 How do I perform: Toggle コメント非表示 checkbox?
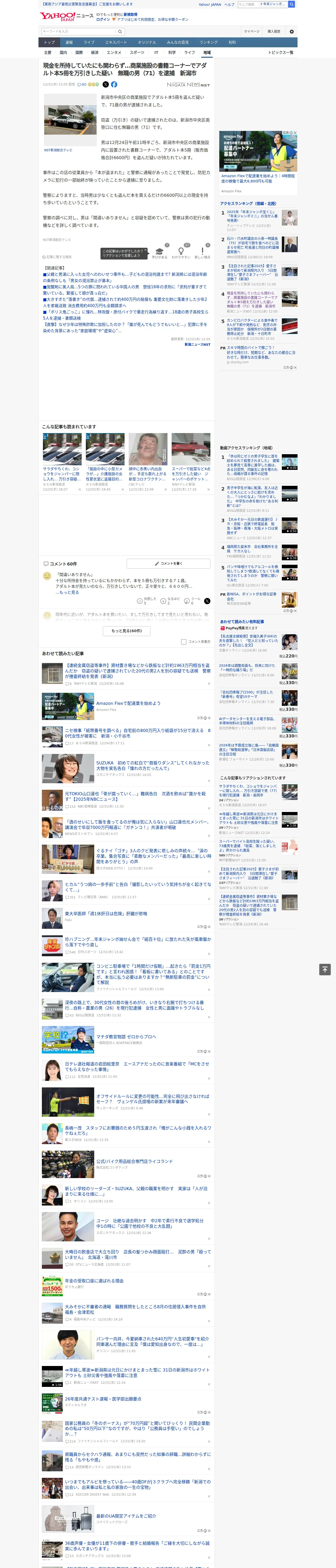coord(183,642)
